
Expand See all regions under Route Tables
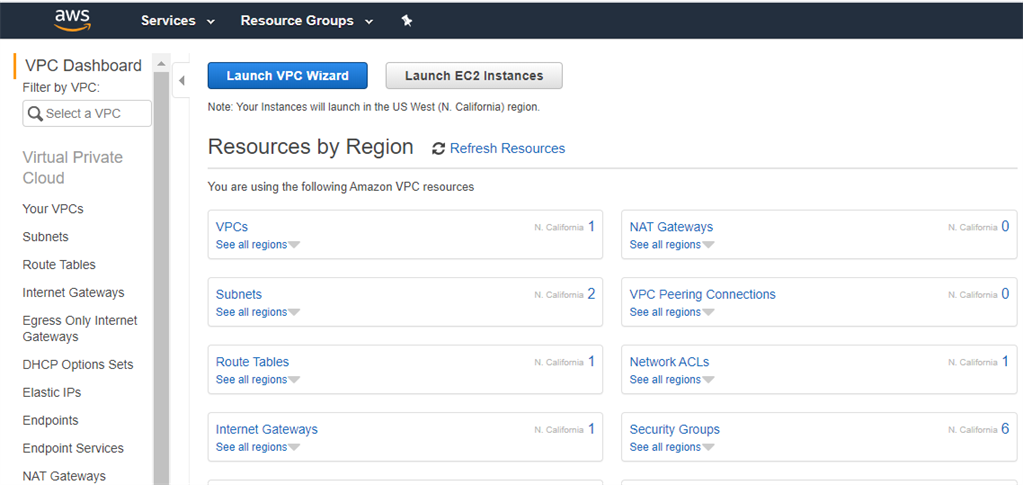[258, 379]
